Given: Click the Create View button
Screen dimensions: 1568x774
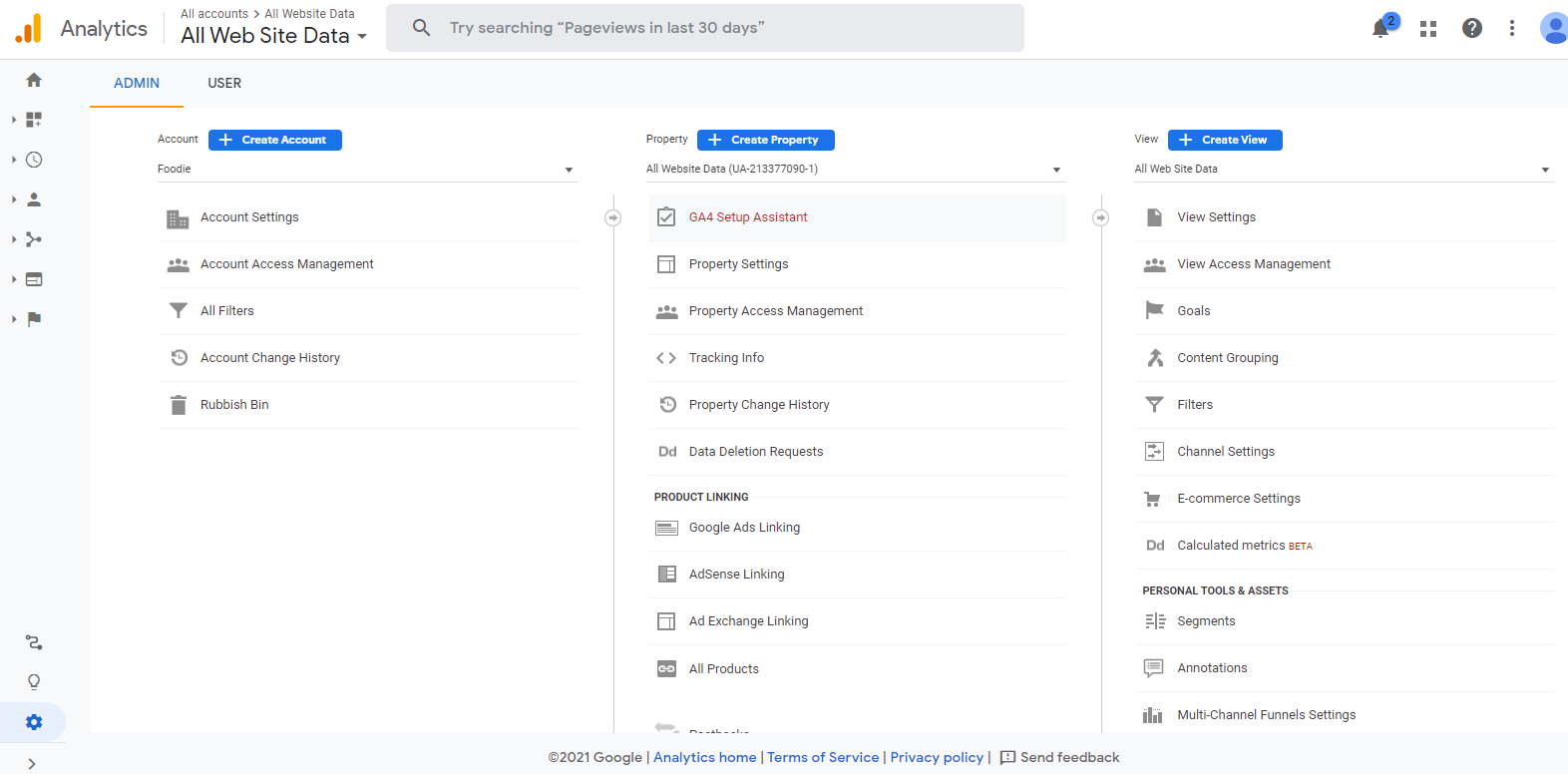Looking at the screenshot, I should point(1225,140).
